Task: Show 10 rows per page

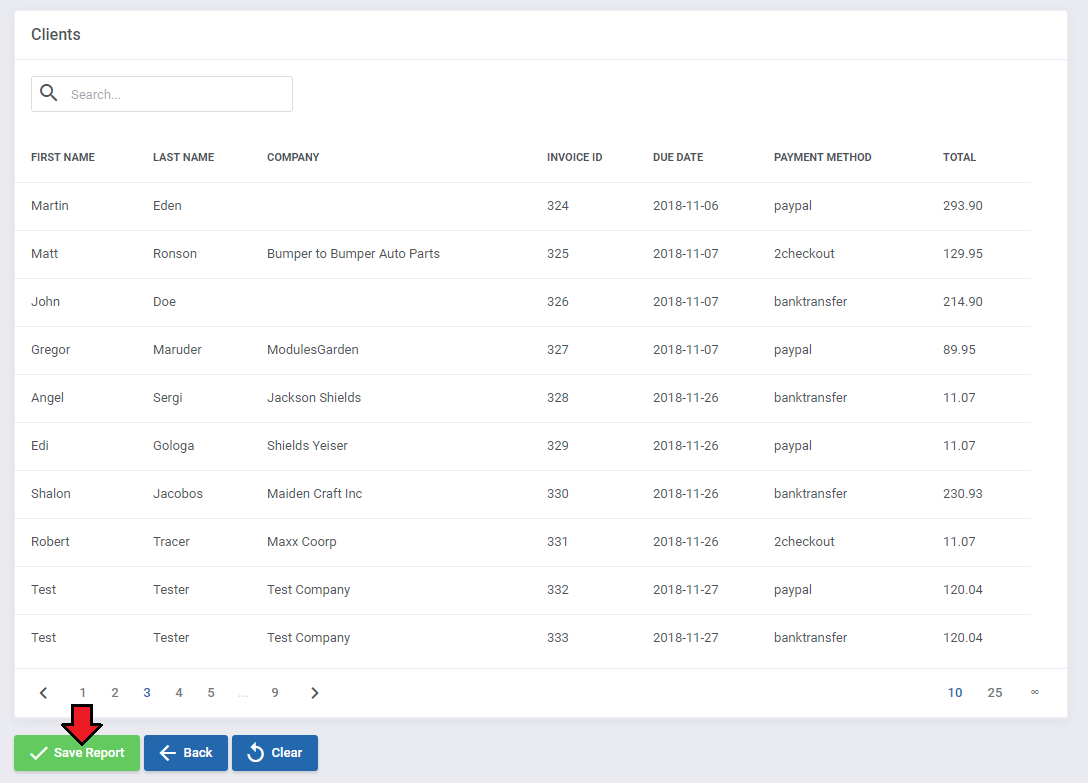Action: tap(955, 693)
